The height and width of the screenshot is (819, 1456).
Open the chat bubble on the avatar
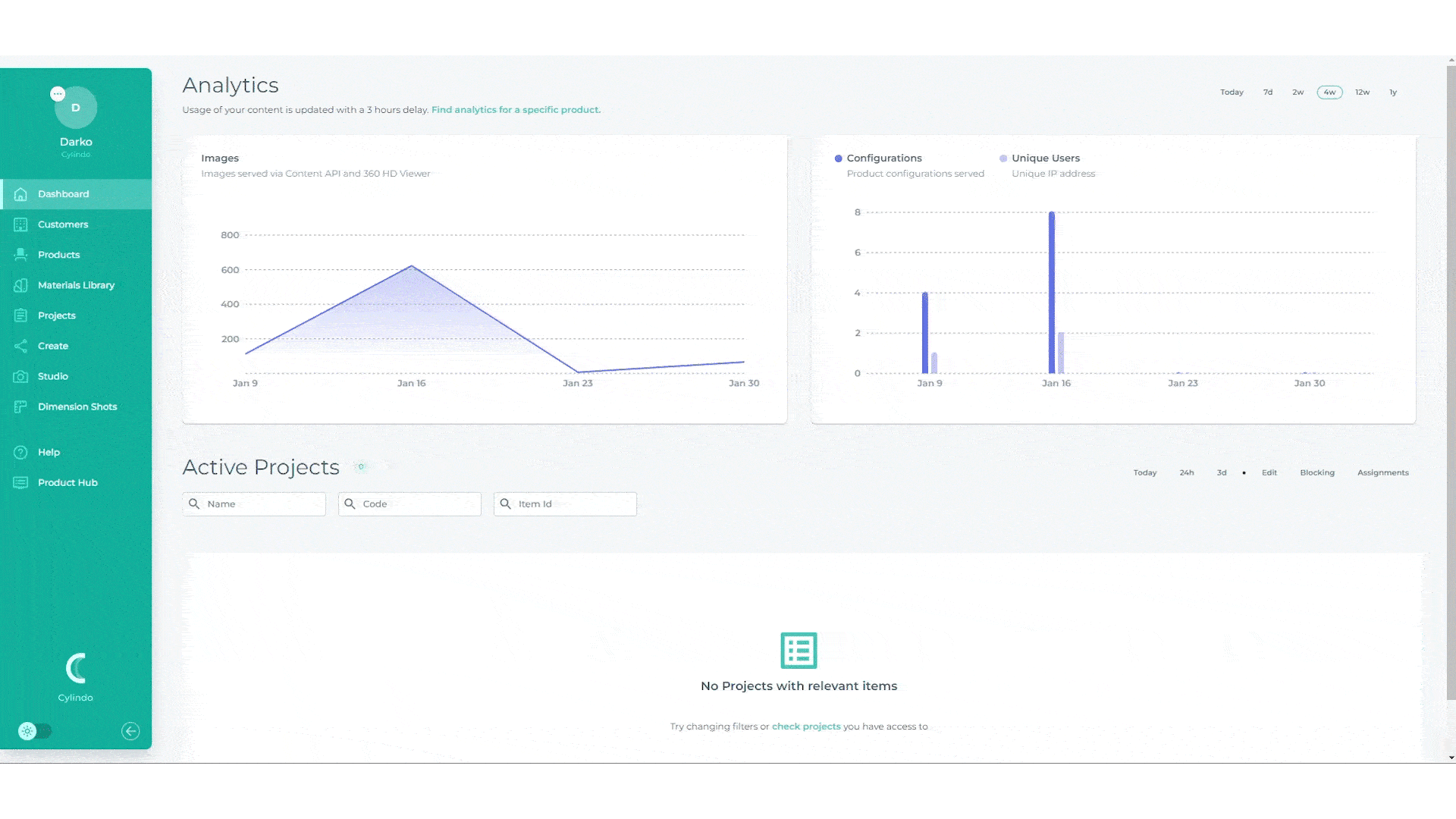click(x=58, y=94)
